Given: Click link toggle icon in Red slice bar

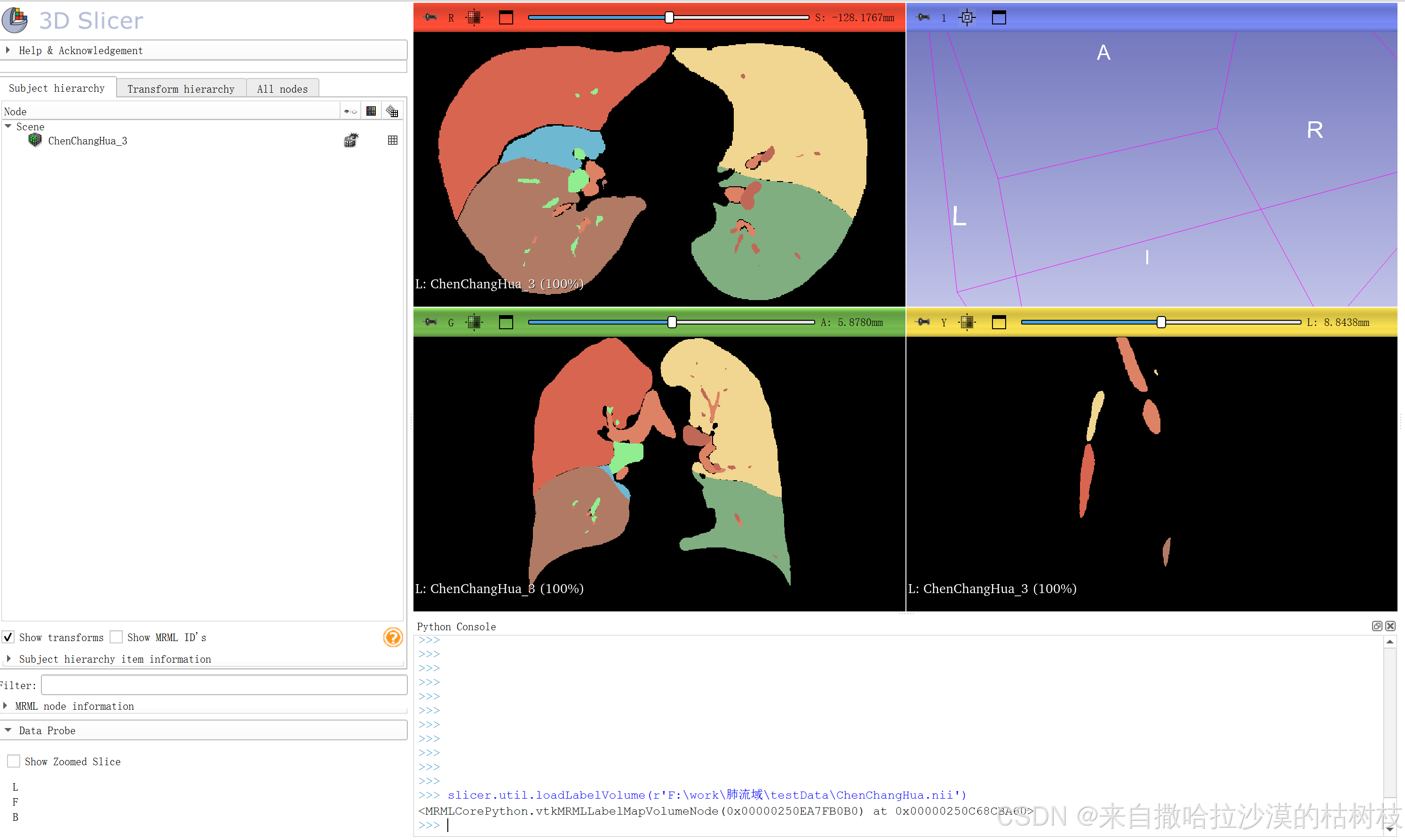Looking at the screenshot, I should tap(475, 17).
